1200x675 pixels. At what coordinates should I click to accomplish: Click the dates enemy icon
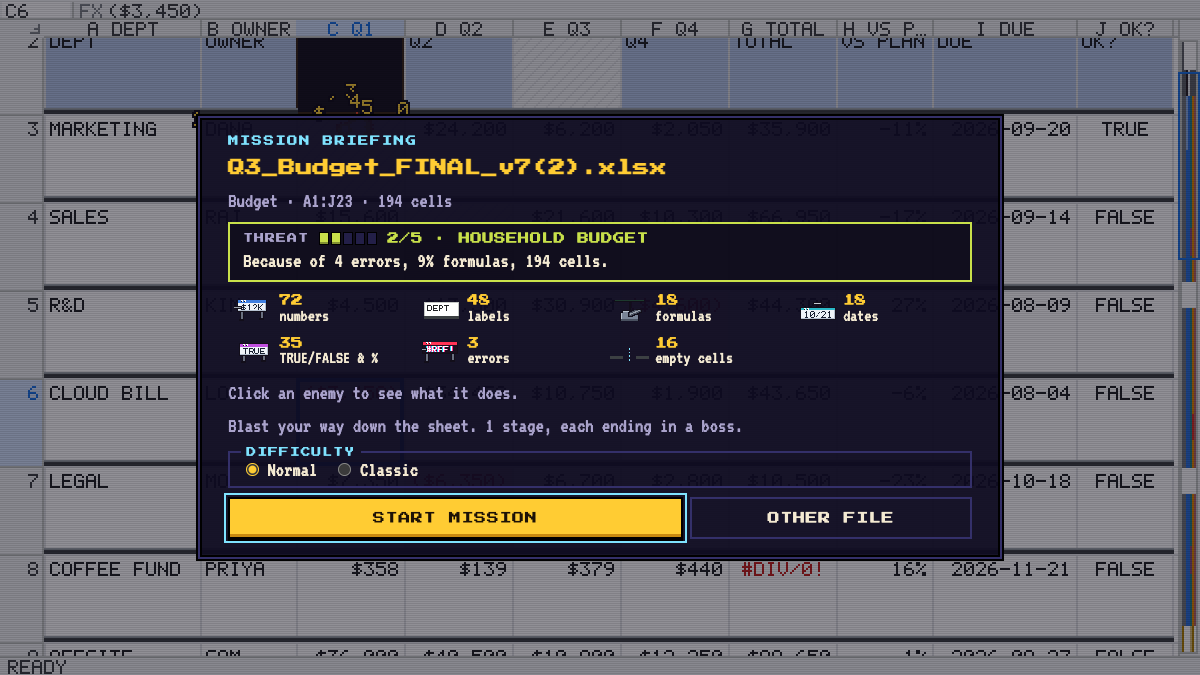tap(817, 309)
